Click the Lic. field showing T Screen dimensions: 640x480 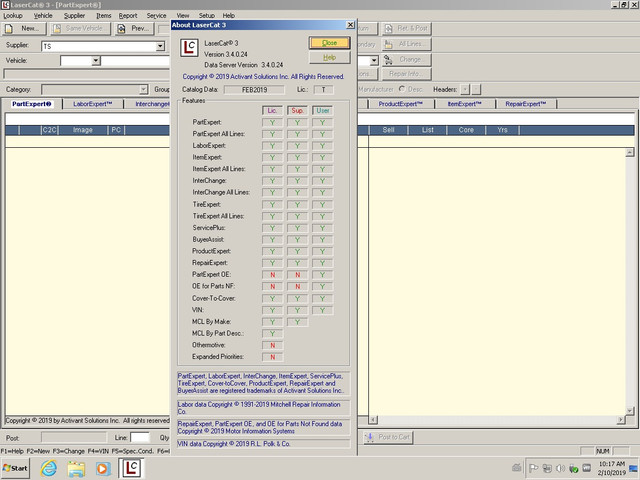click(323, 90)
